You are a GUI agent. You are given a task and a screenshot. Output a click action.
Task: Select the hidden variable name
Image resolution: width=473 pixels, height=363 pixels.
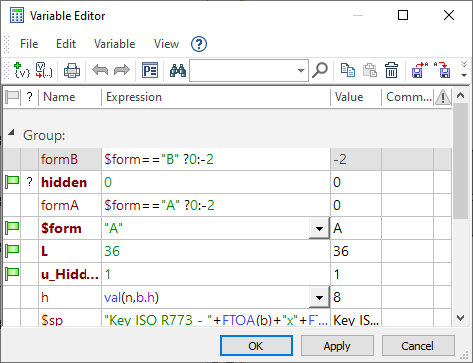[64, 182]
